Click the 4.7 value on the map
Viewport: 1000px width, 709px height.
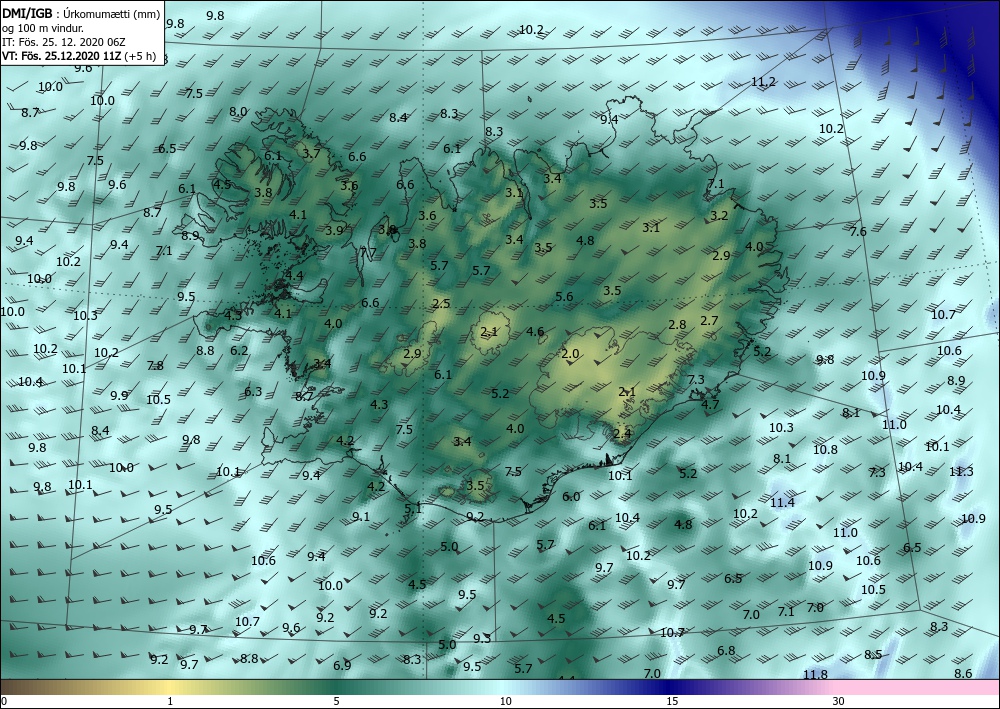click(710, 404)
